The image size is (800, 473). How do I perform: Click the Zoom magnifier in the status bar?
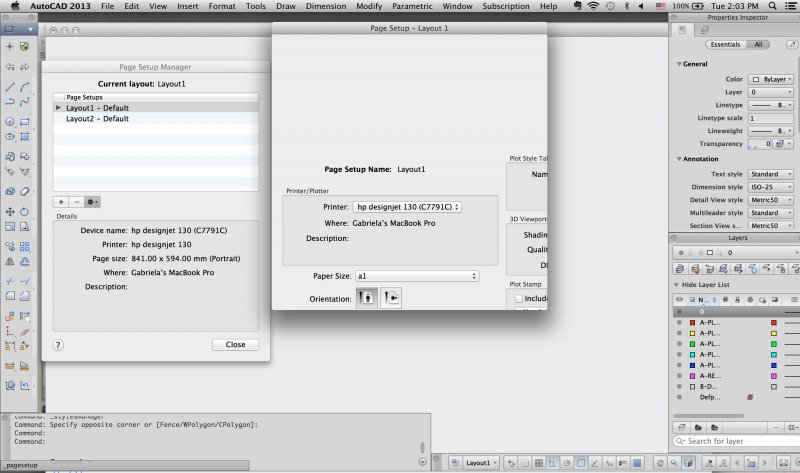[674, 463]
